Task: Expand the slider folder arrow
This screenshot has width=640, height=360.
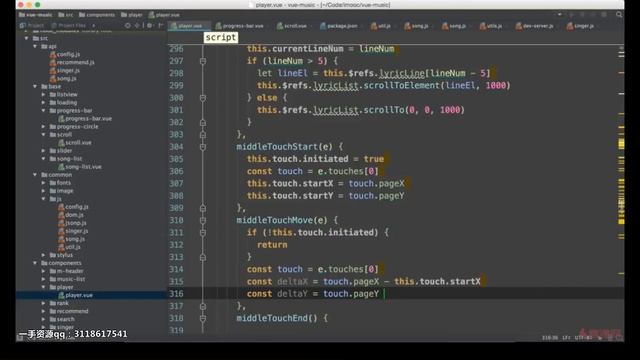Action: pyautogui.click(x=43, y=151)
